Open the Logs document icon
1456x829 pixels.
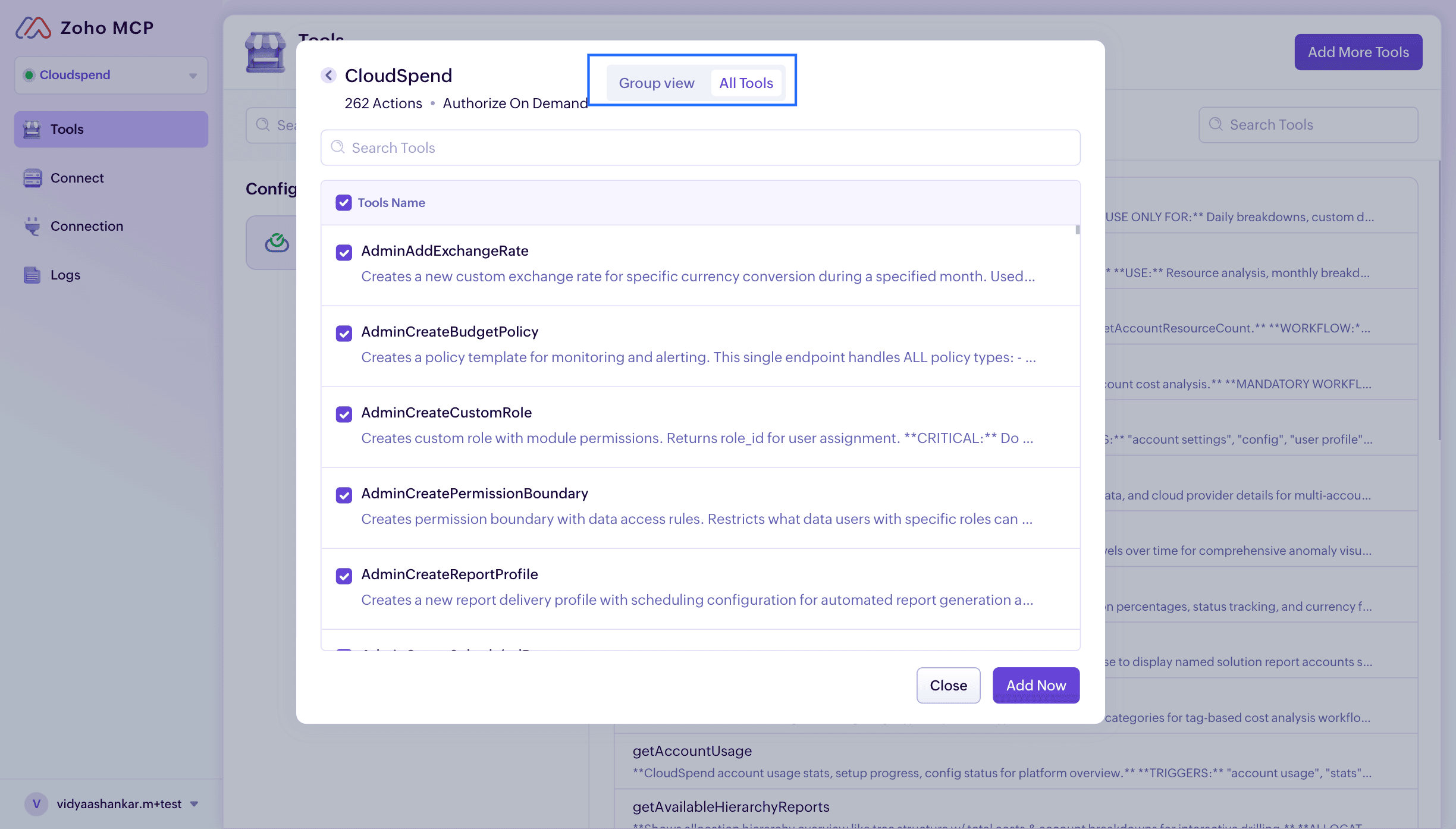click(x=32, y=275)
